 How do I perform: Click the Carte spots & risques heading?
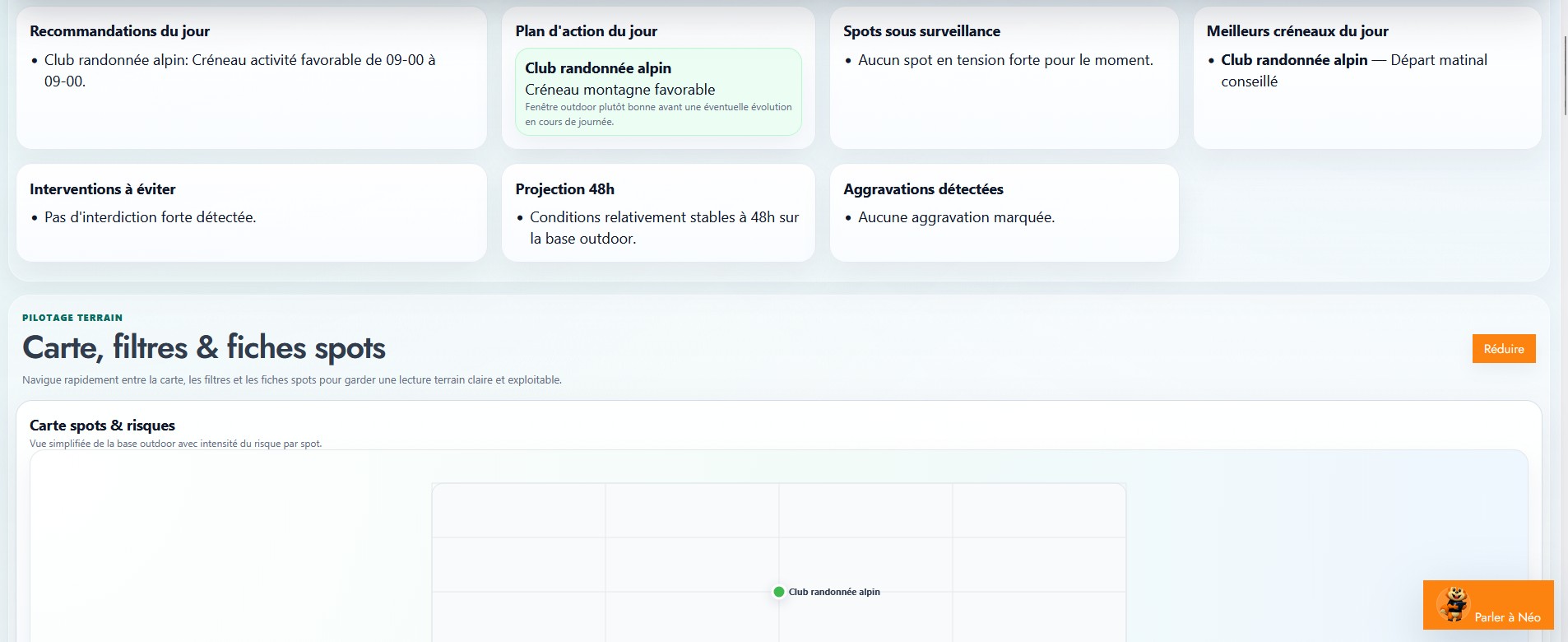click(102, 426)
